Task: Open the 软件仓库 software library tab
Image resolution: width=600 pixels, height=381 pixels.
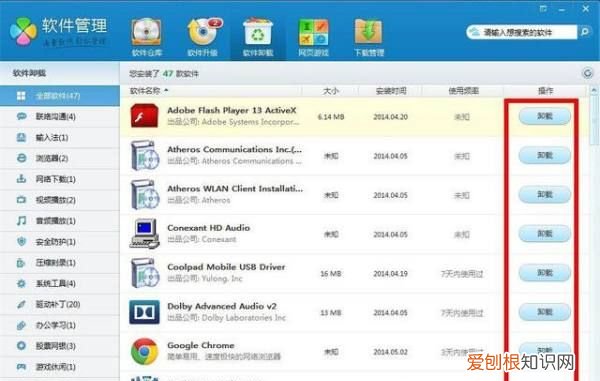Action: (x=147, y=37)
